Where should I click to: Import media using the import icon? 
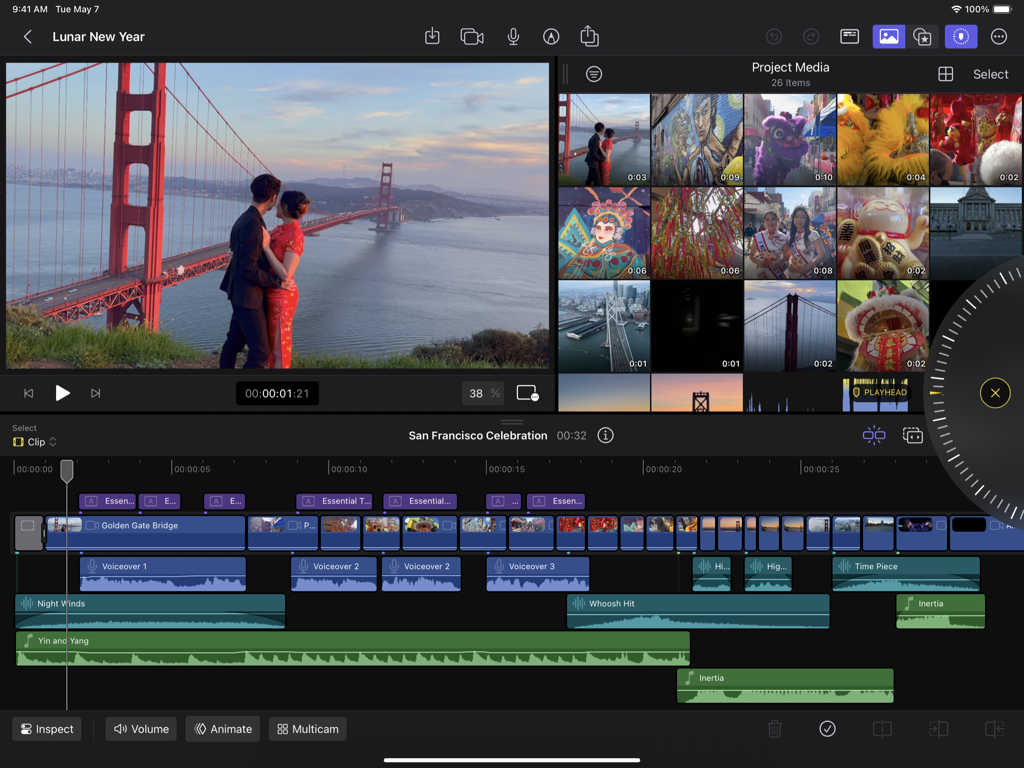tap(432, 36)
